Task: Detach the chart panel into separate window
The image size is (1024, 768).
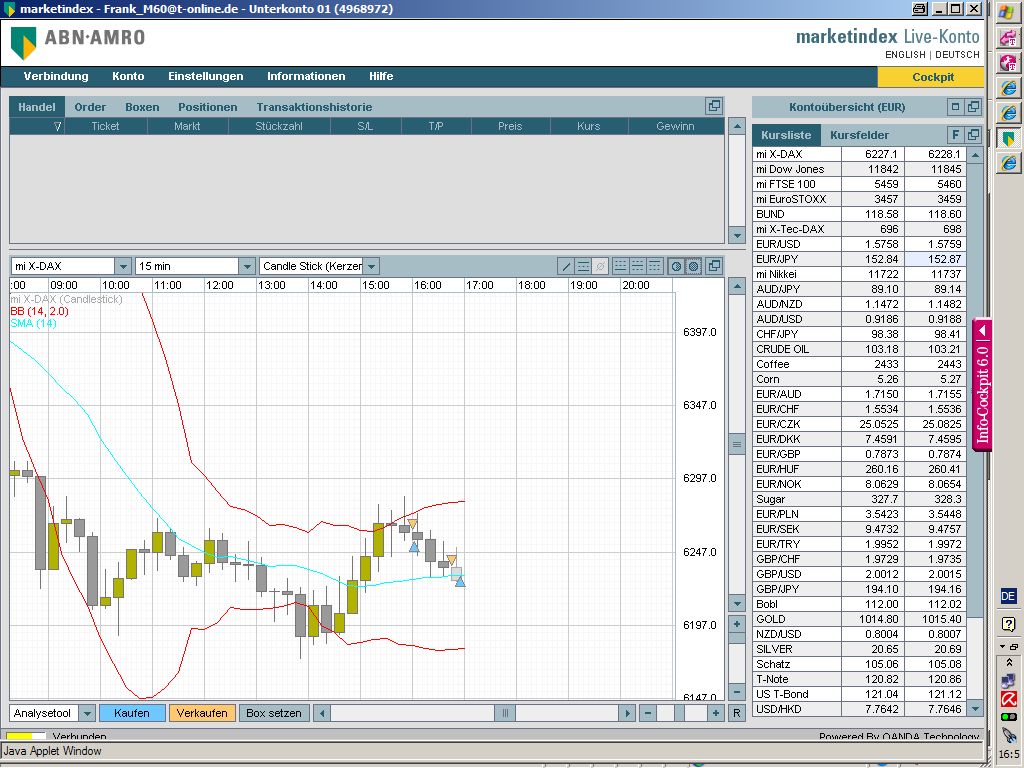Action: click(713, 266)
